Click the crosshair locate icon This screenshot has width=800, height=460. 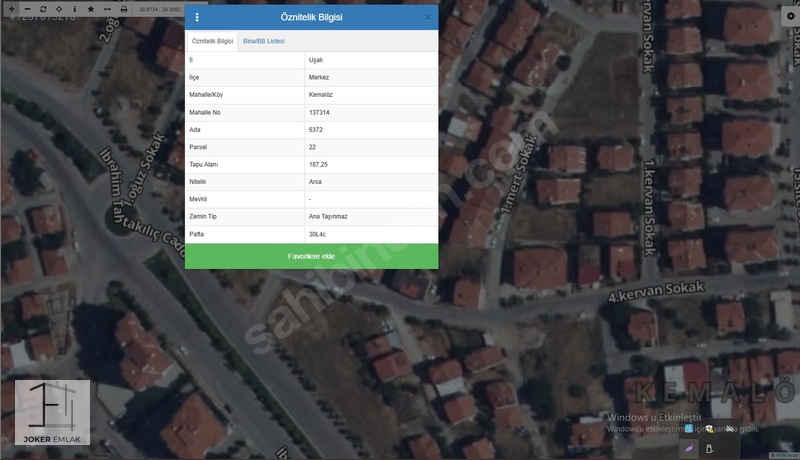pyautogui.click(x=59, y=8)
